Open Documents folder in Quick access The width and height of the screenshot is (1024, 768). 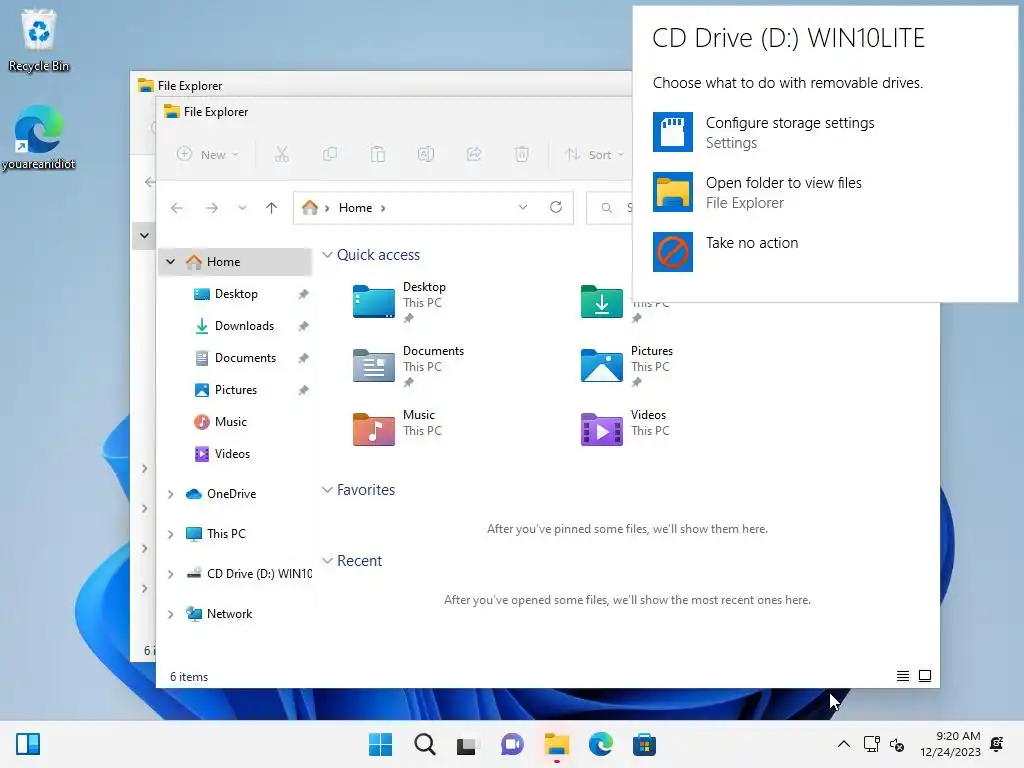409,366
